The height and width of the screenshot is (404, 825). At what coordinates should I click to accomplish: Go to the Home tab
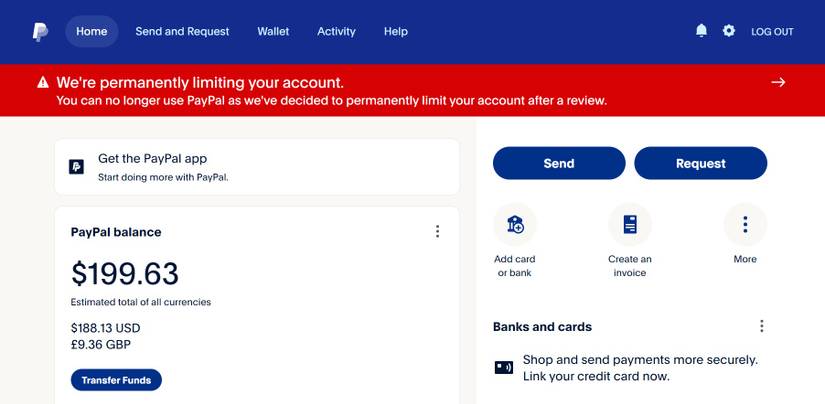(92, 31)
